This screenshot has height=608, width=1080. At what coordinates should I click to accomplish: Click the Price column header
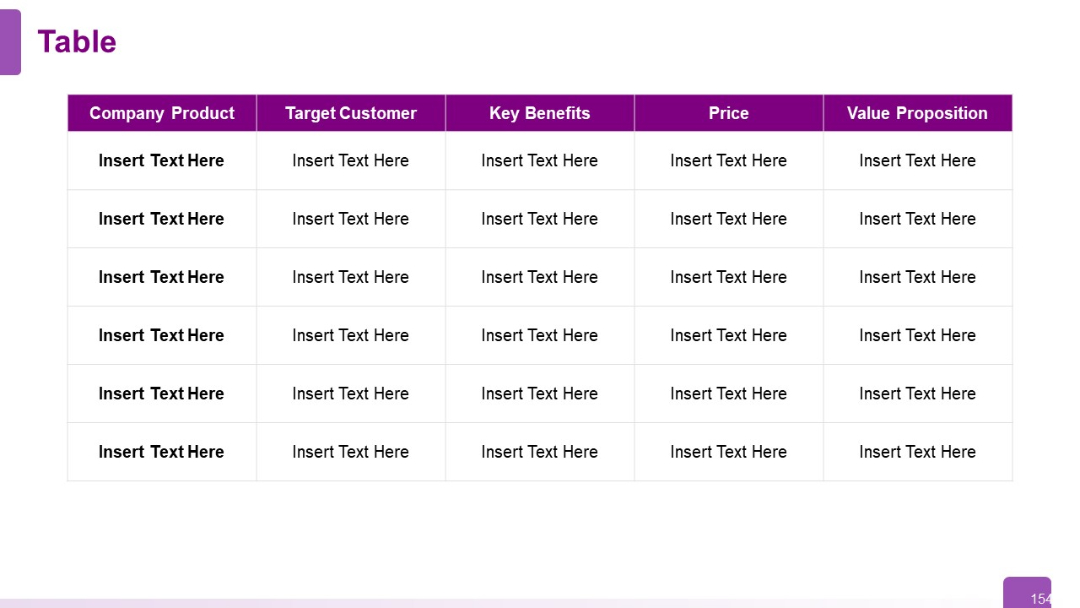pyautogui.click(x=729, y=113)
